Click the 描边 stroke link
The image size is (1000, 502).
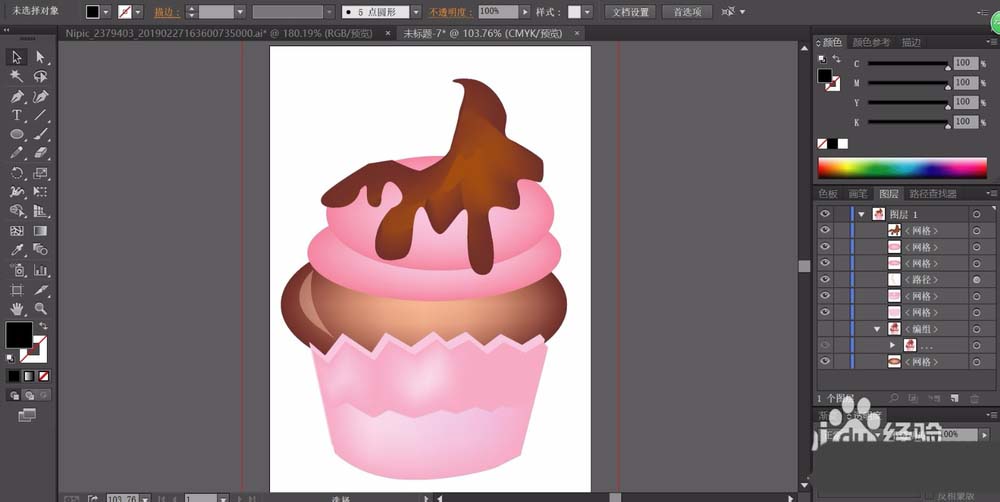coord(166,12)
